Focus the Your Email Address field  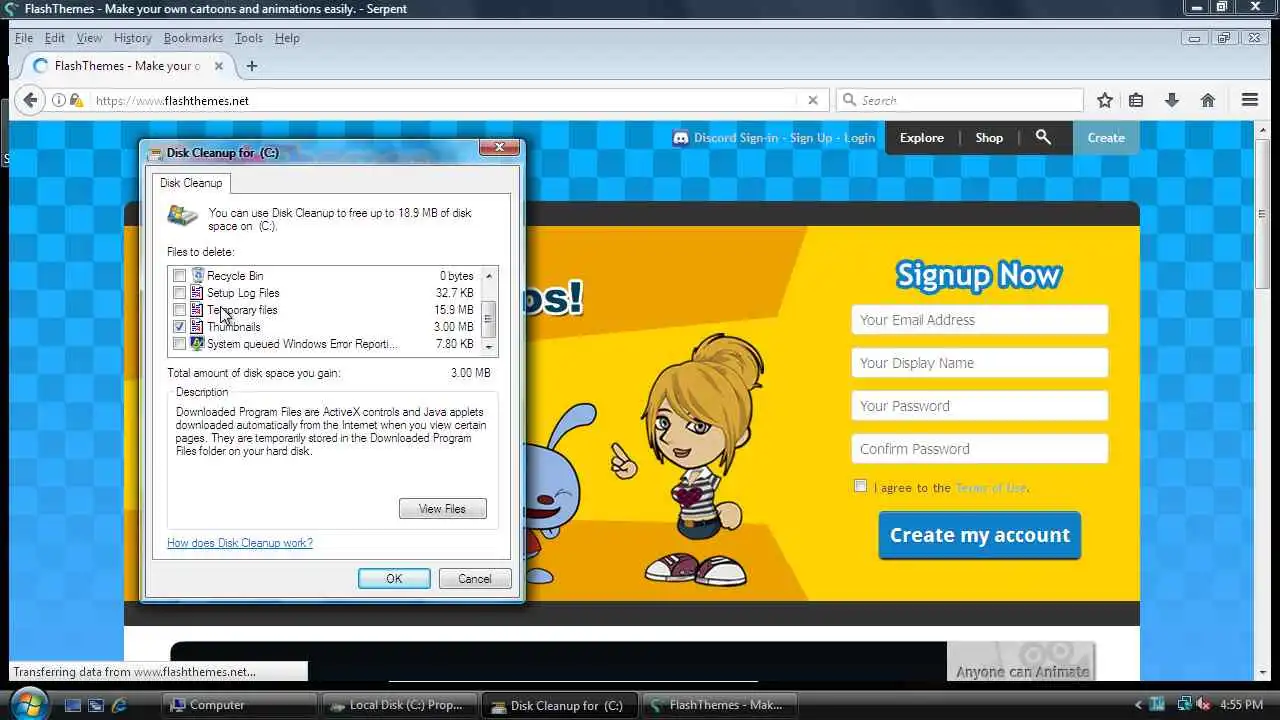pos(980,320)
